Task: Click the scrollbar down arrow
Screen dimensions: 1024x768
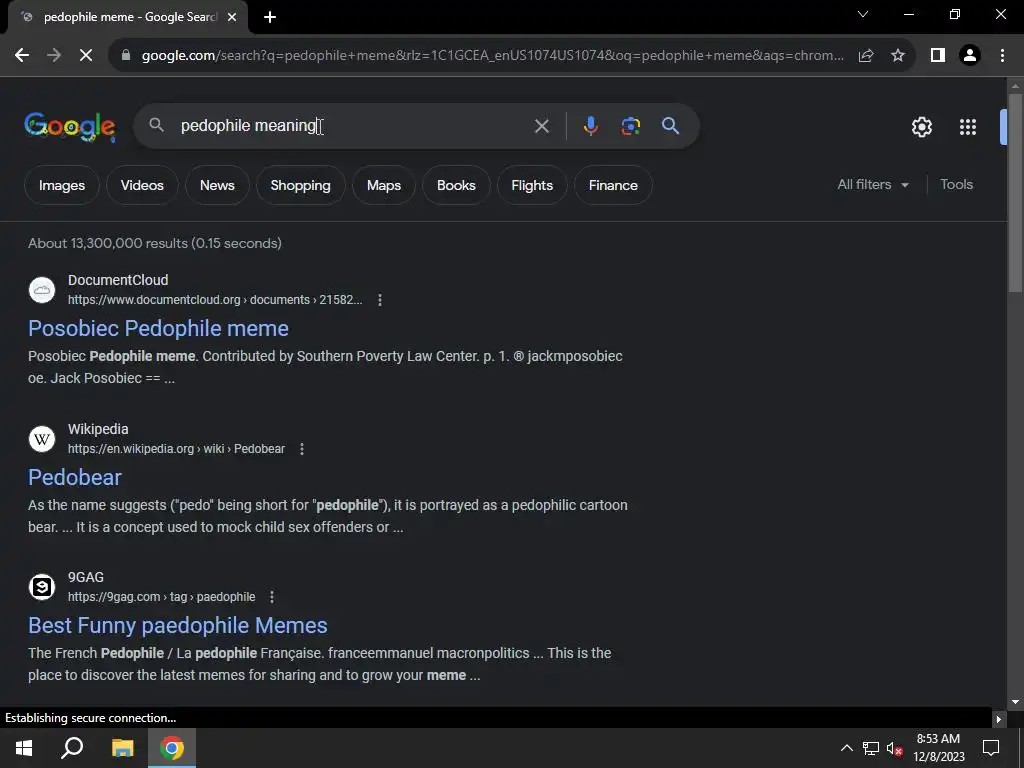Action: [x=1015, y=702]
